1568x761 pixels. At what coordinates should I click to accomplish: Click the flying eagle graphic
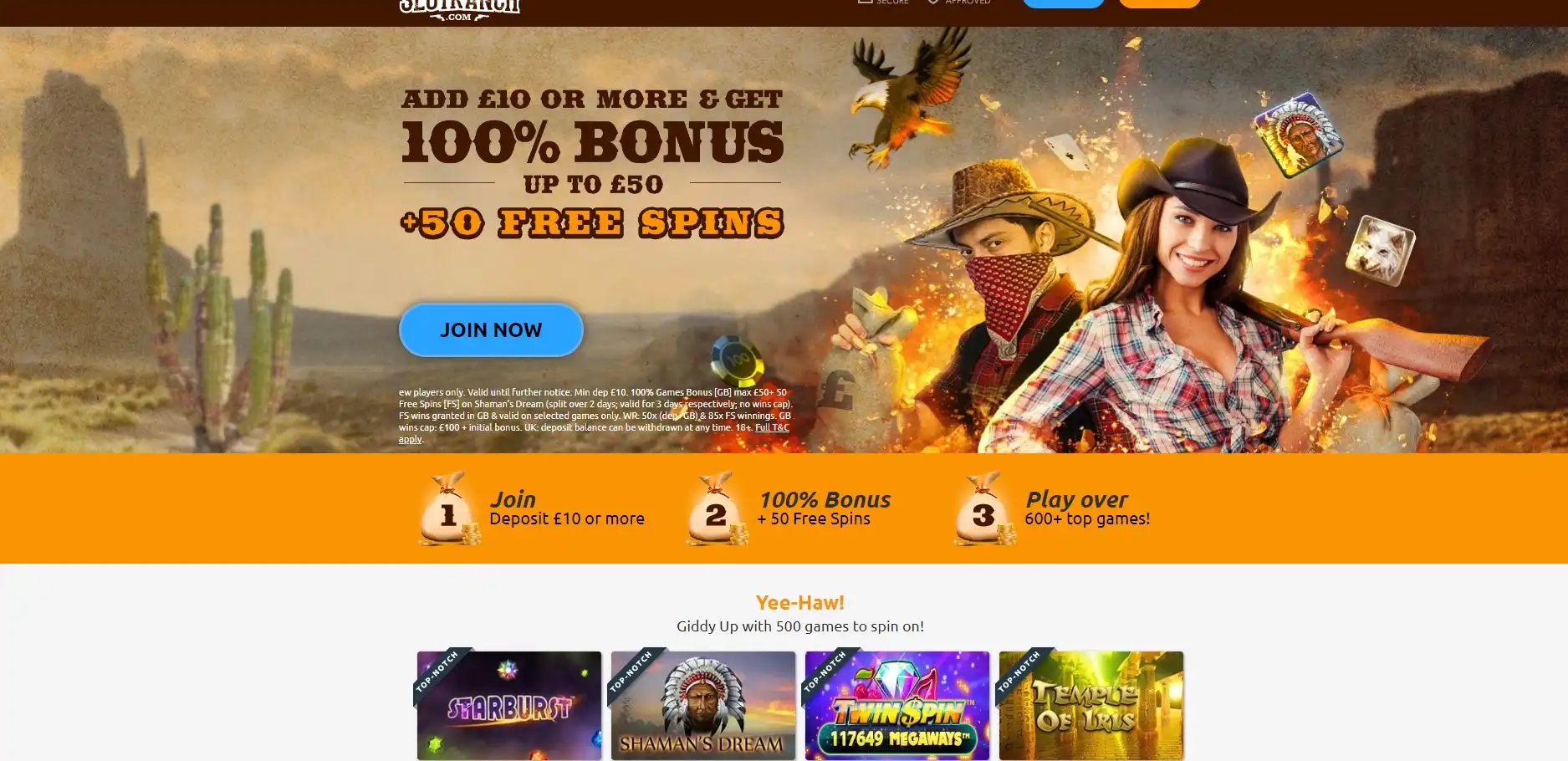click(907, 96)
